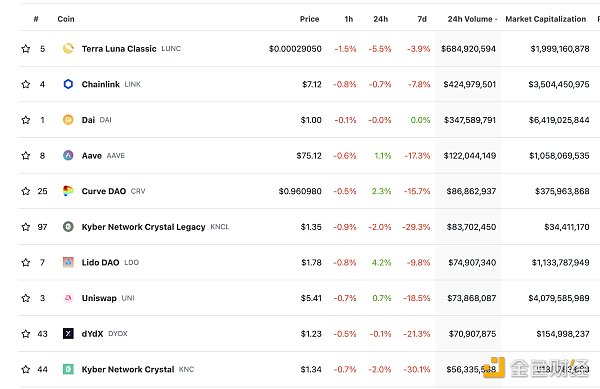Click the Dai coin logo icon
Viewport: 600px width, 389px height.
(x=68, y=120)
